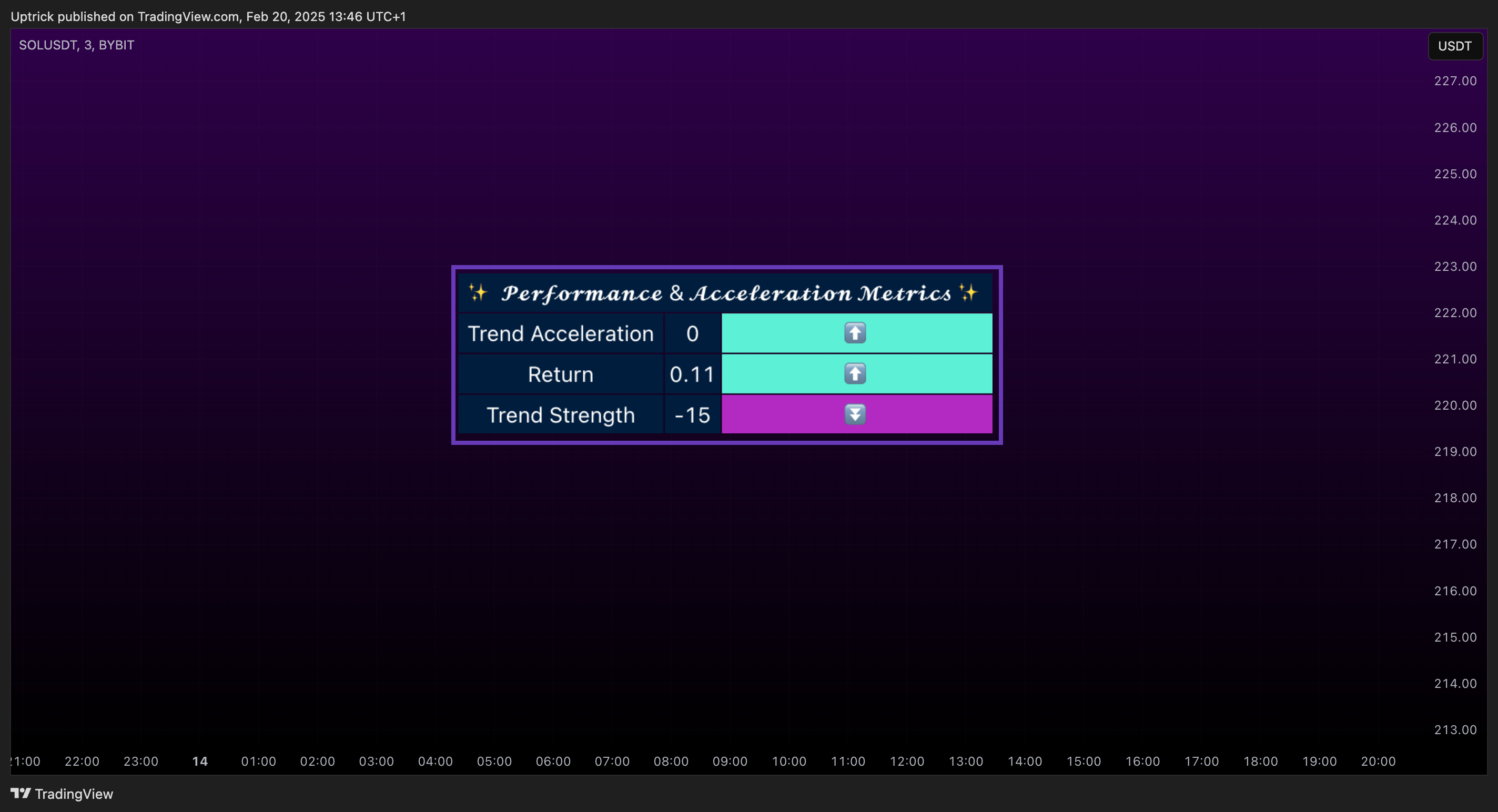Click the 03:00 time axis label
This screenshot has height=812, width=1498.
(x=376, y=762)
